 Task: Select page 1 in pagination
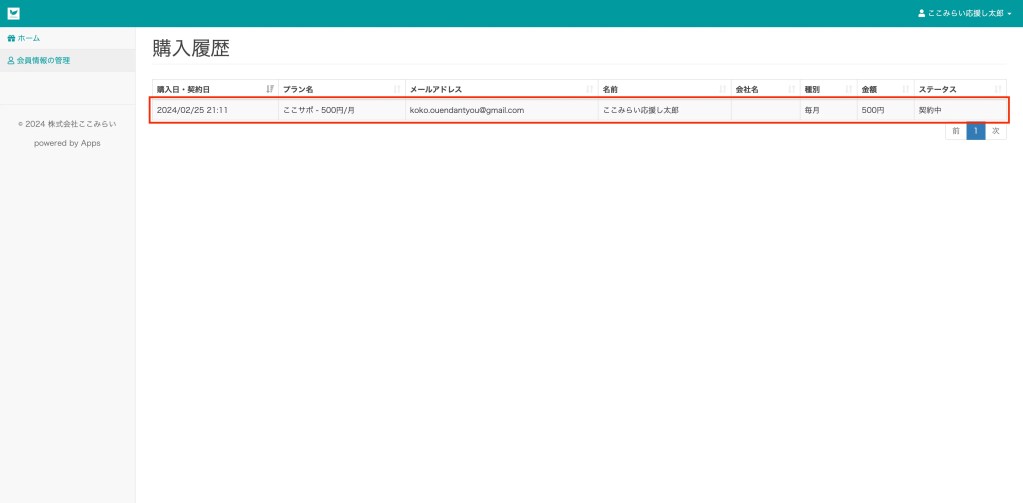(976, 131)
